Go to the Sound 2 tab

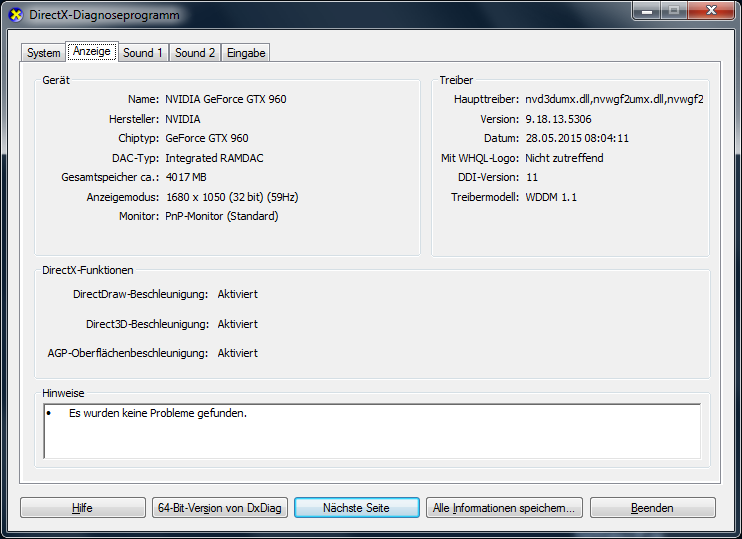195,53
